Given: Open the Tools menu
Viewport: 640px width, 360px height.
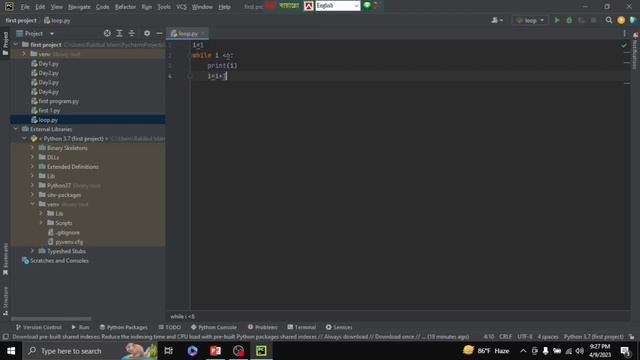Looking at the screenshot, I should click(164, 7).
